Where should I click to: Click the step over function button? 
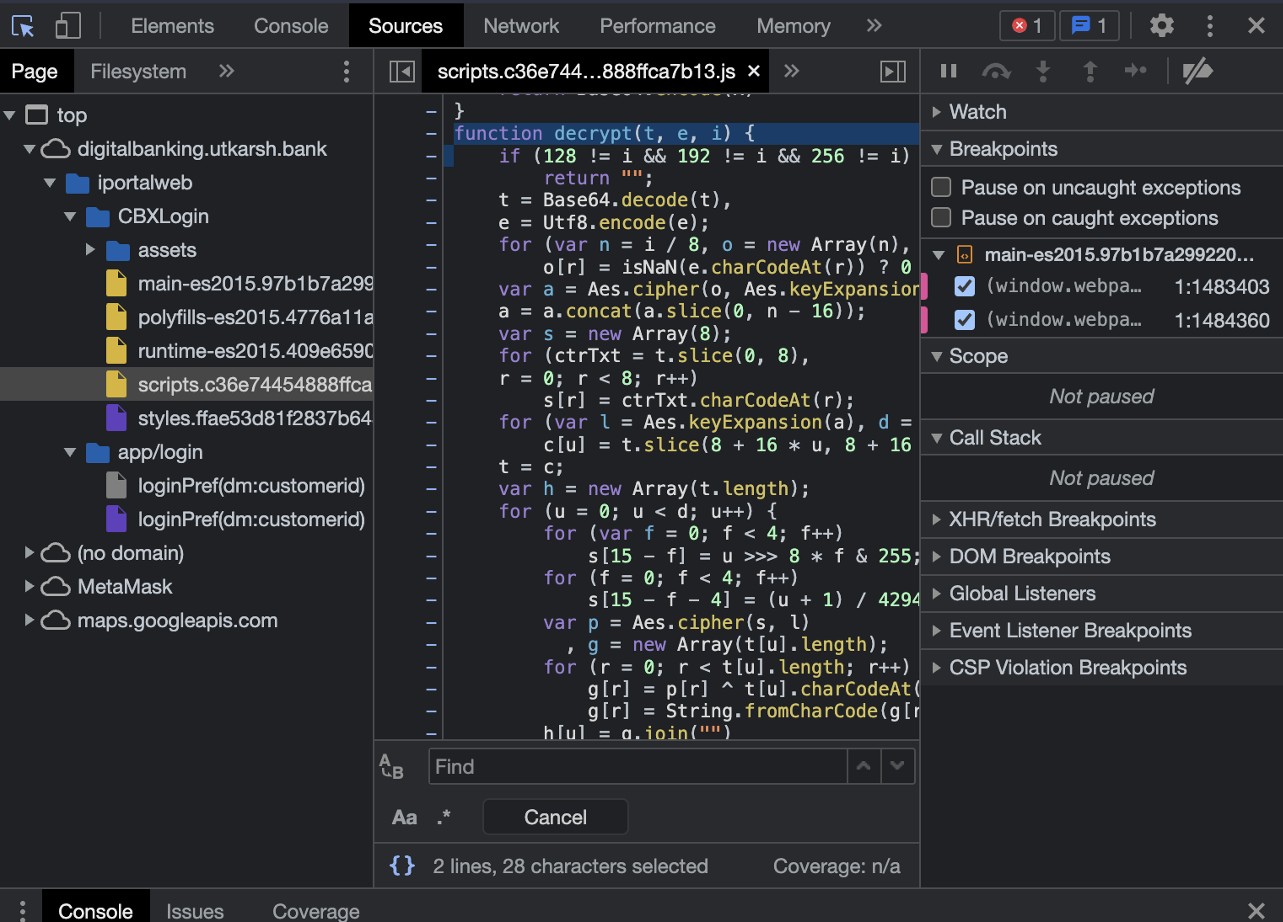tap(996, 71)
